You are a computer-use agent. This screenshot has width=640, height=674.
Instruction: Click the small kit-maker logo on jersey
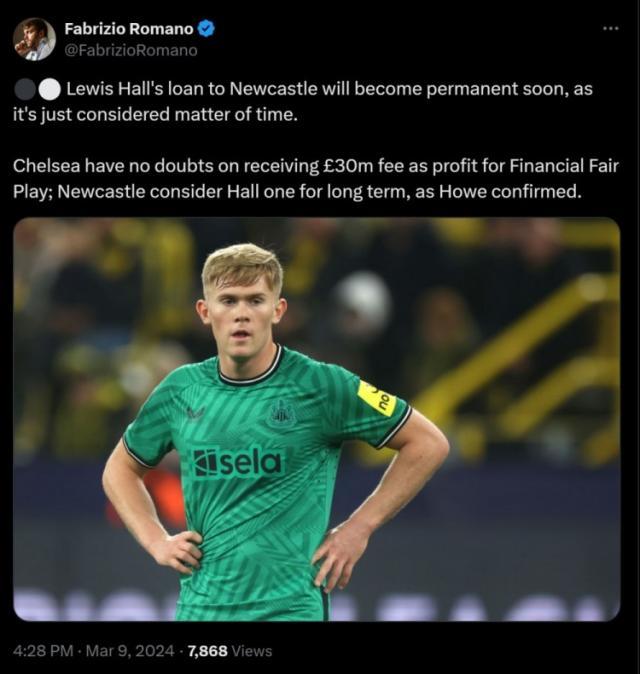coord(194,413)
